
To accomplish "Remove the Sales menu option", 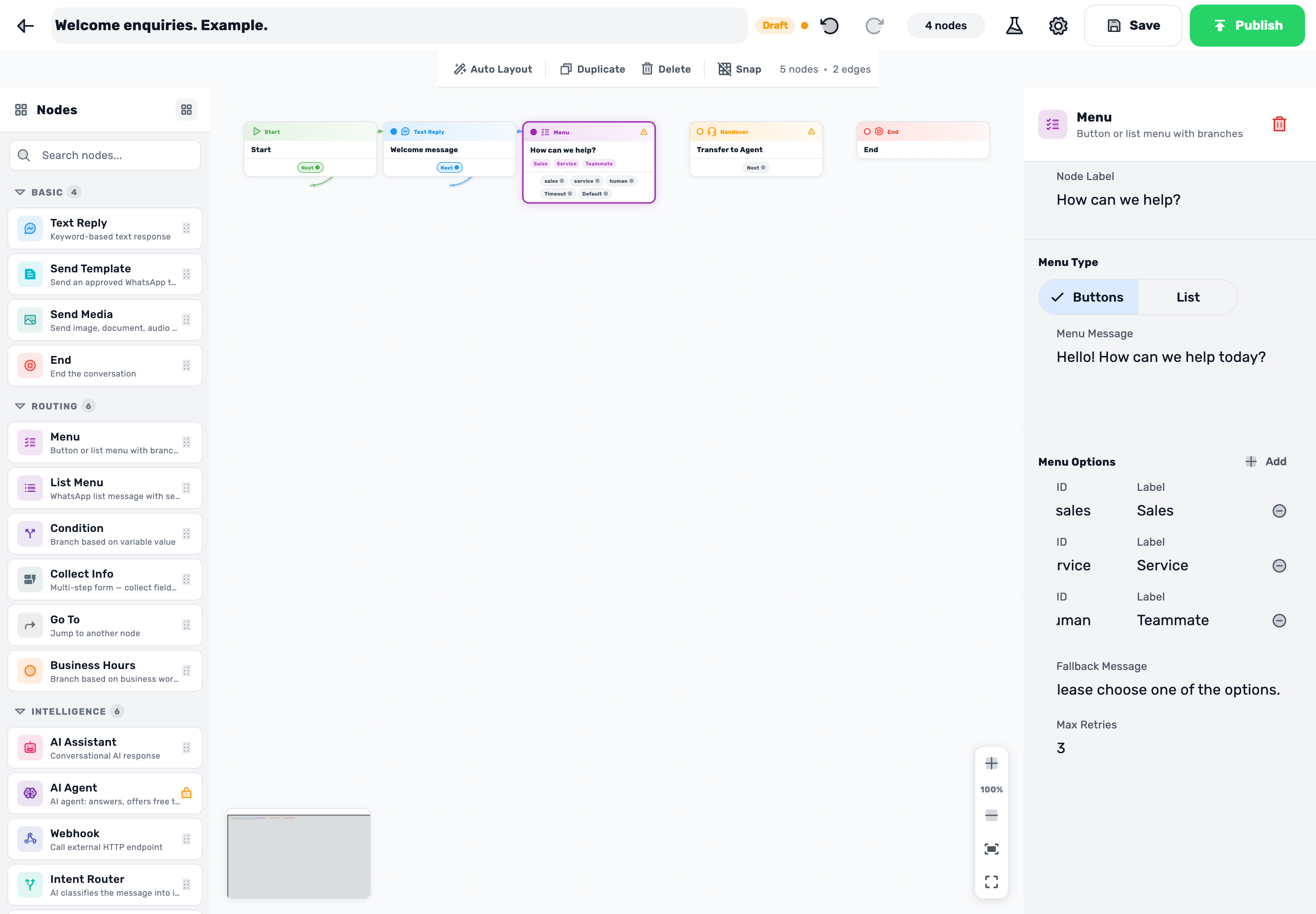I will [x=1279, y=511].
